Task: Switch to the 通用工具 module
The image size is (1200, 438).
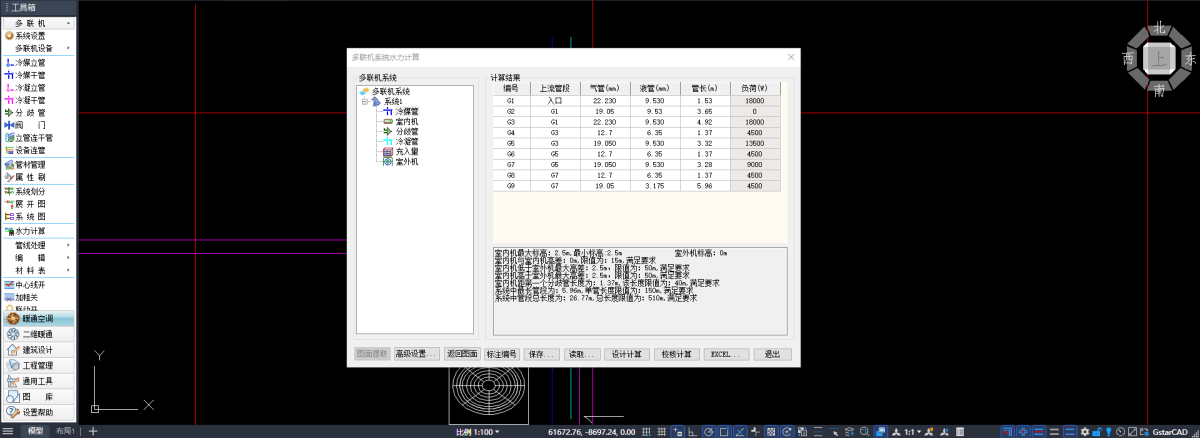Action: [39, 381]
